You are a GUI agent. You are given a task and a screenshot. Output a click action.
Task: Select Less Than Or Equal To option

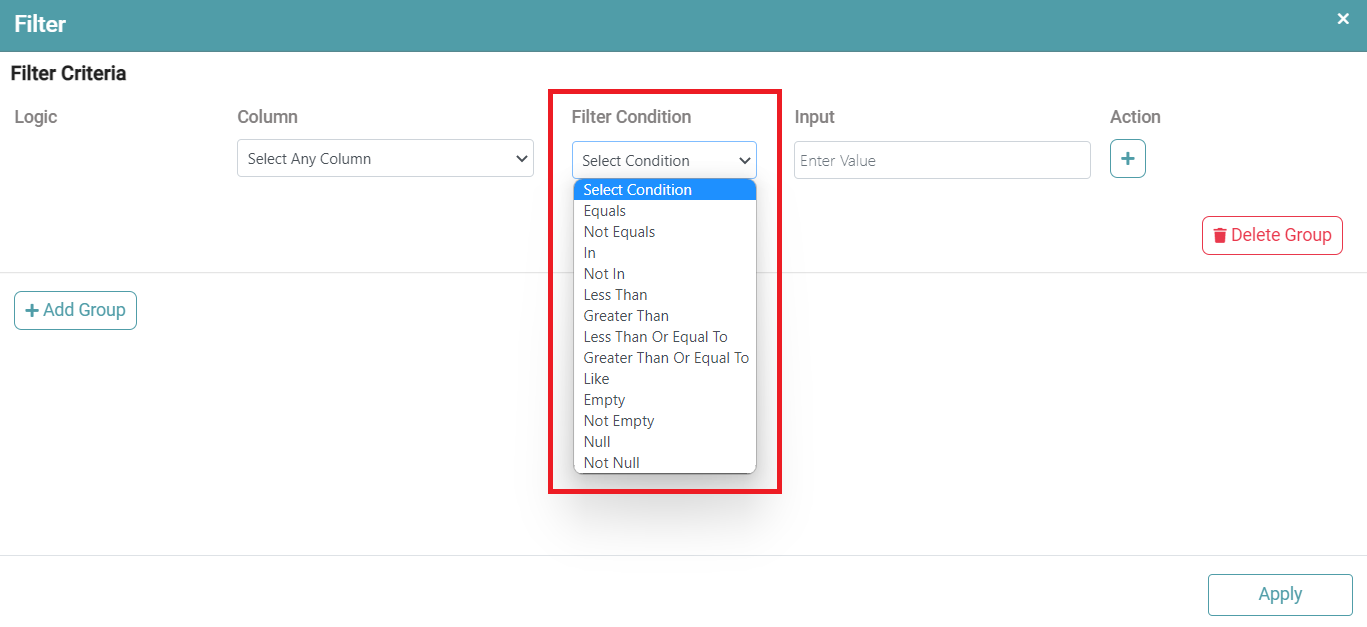(x=655, y=337)
